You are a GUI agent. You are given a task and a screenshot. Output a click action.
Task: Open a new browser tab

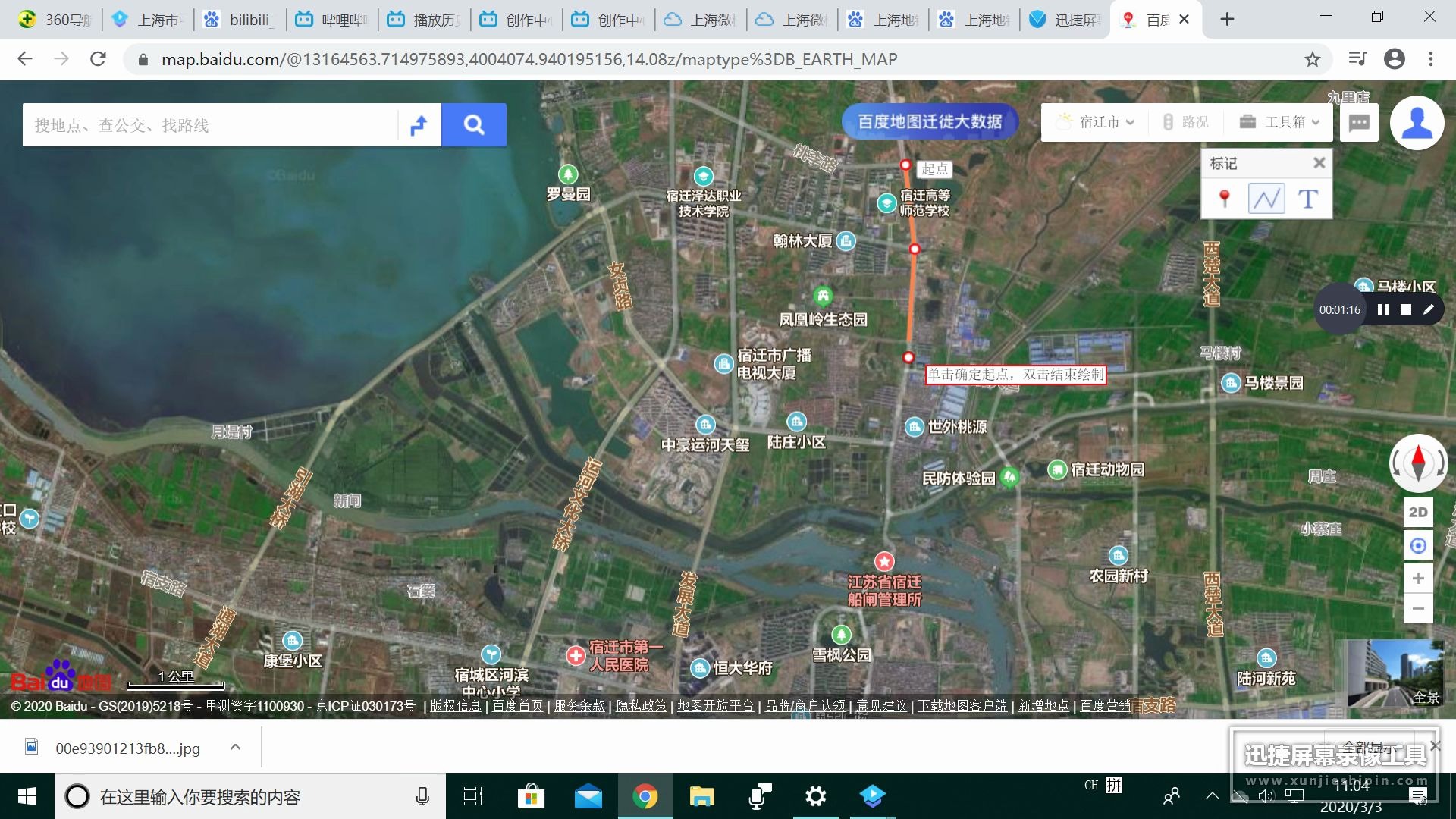(x=1227, y=20)
